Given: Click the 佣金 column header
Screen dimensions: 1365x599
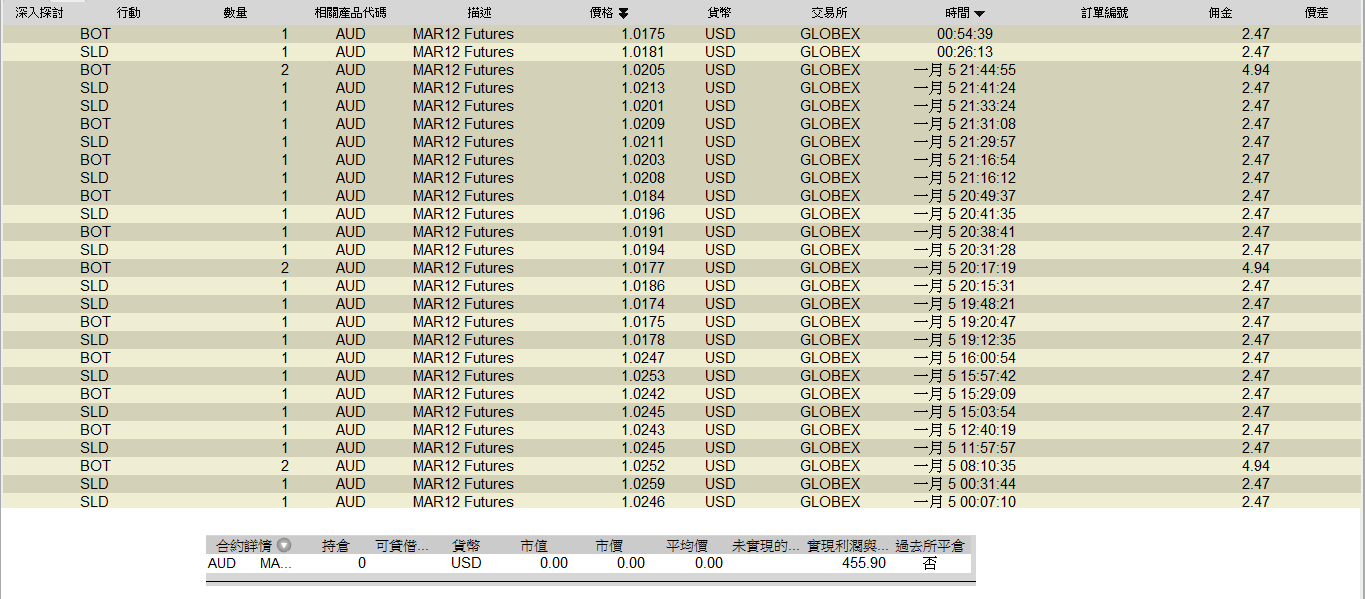Looking at the screenshot, I should pos(1221,13).
